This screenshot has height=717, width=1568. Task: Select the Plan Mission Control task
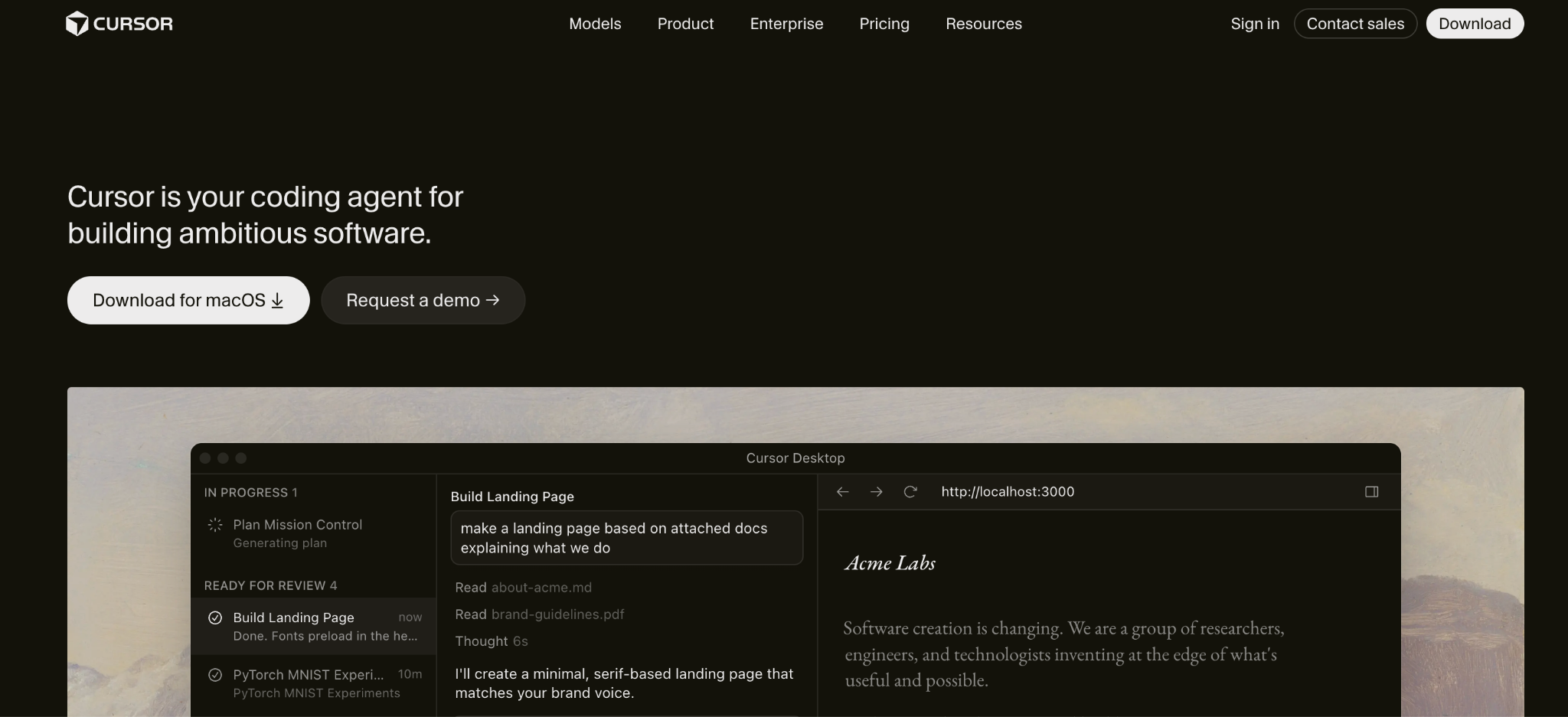(314, 533)
